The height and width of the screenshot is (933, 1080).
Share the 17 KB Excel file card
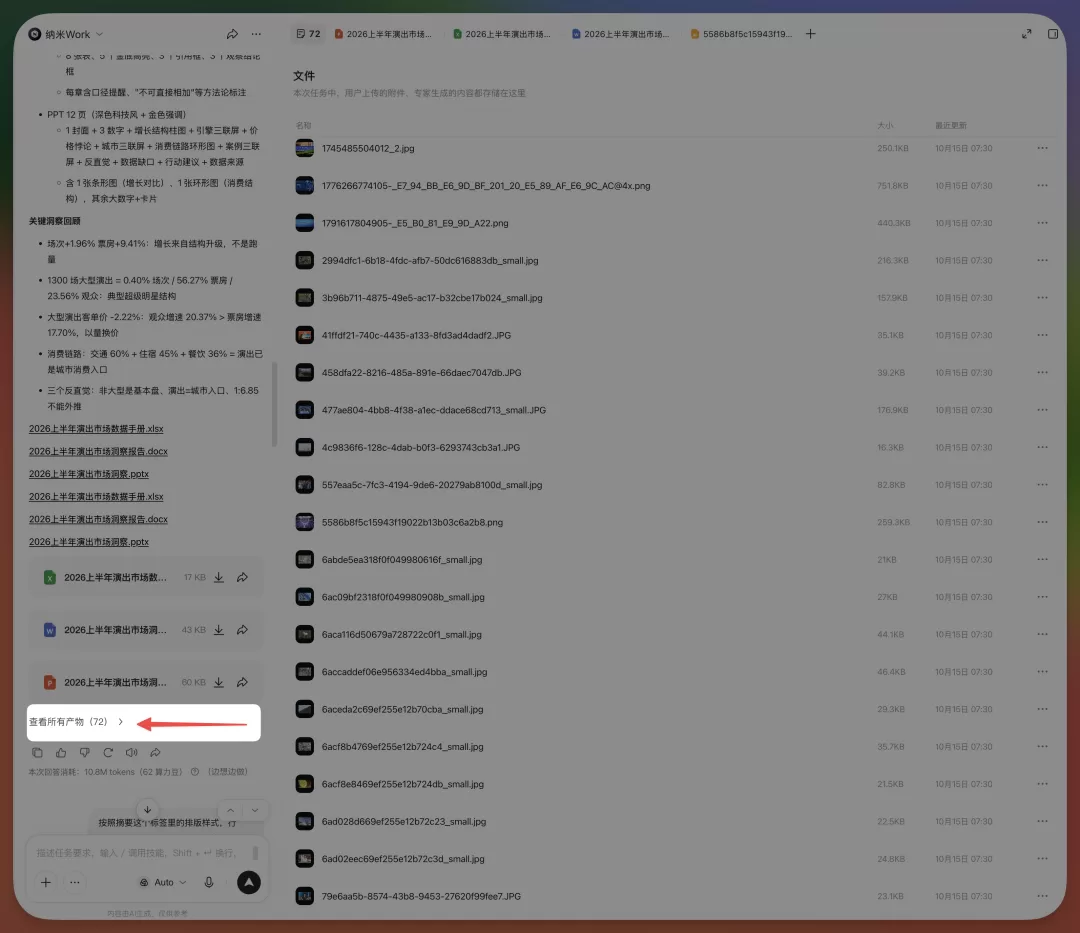[242, 578]
